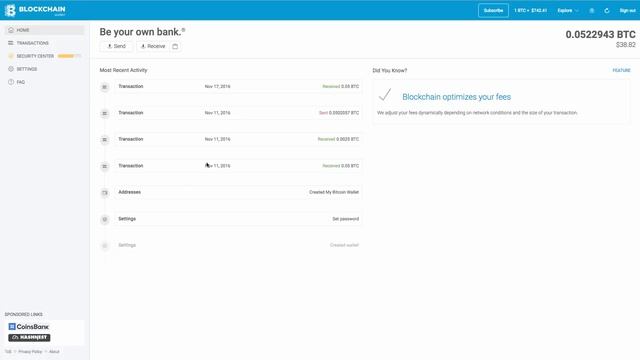640x360 pixels.
Task: Click the Security Center progress bar
Action: click(69, 56)
